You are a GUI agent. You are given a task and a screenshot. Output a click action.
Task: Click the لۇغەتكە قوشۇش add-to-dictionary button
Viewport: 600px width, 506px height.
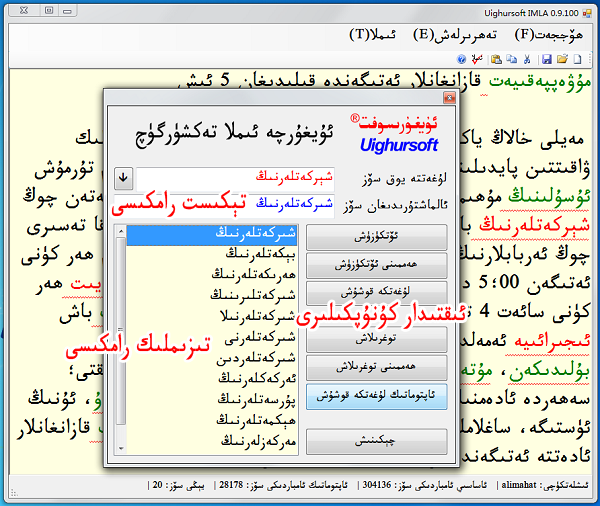coord(377,292)
